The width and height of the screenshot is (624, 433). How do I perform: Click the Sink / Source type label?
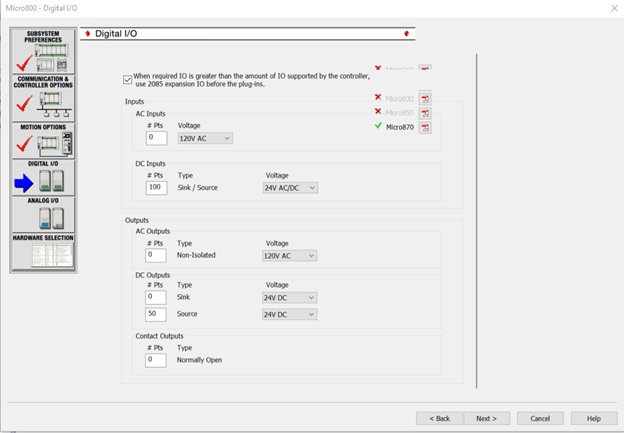coord(198,187)
